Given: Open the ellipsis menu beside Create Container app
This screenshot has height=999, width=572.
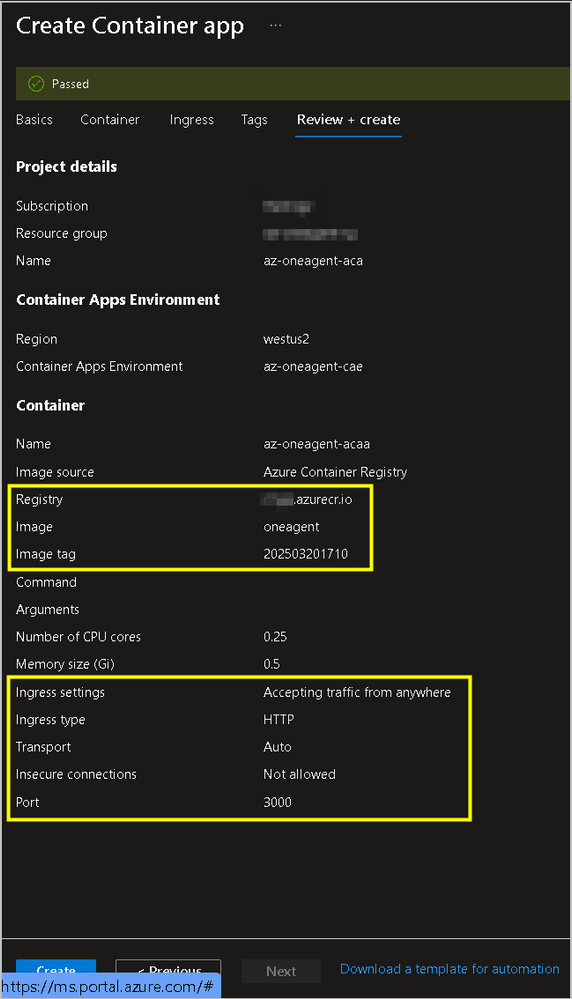Looking at the screenshot, I should (x=275, y=26).
